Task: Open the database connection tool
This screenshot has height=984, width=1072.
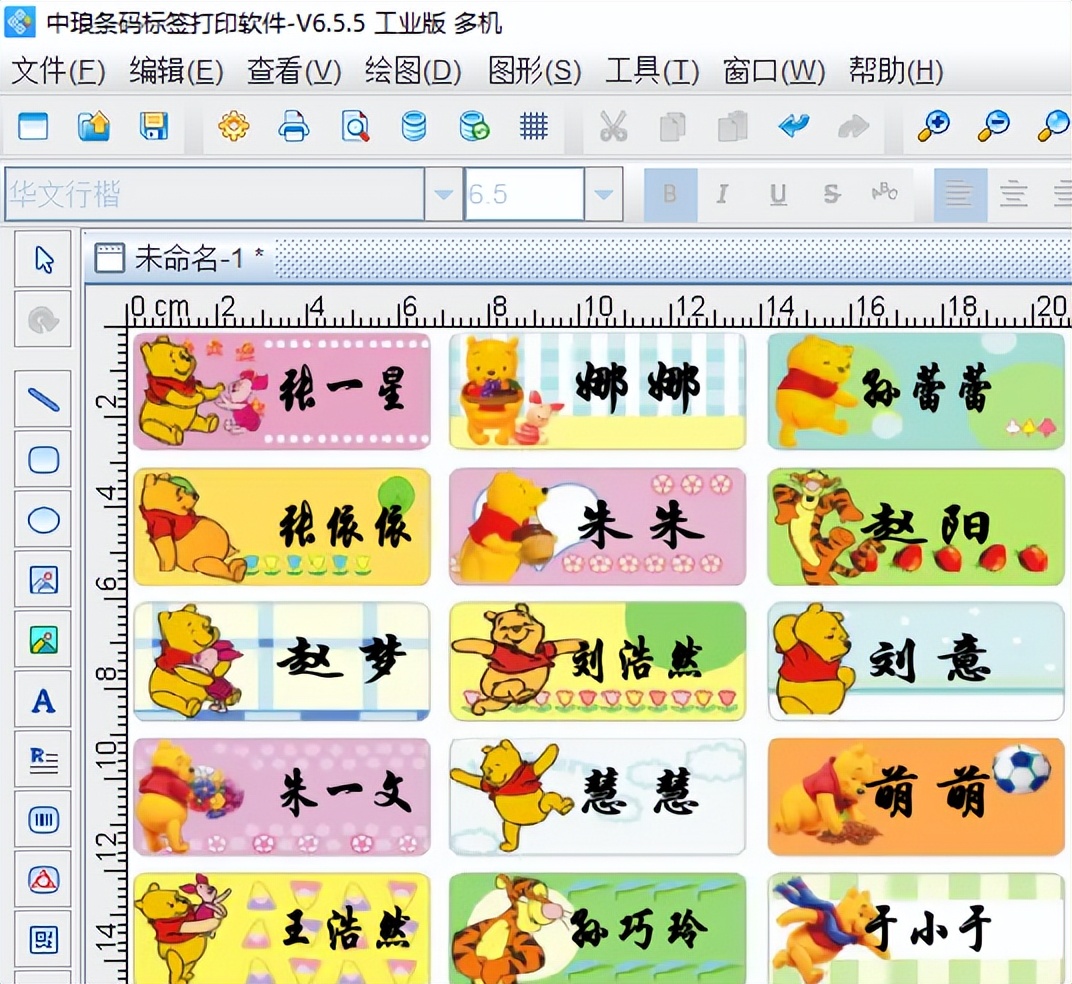Action: [x=413, y=127]
